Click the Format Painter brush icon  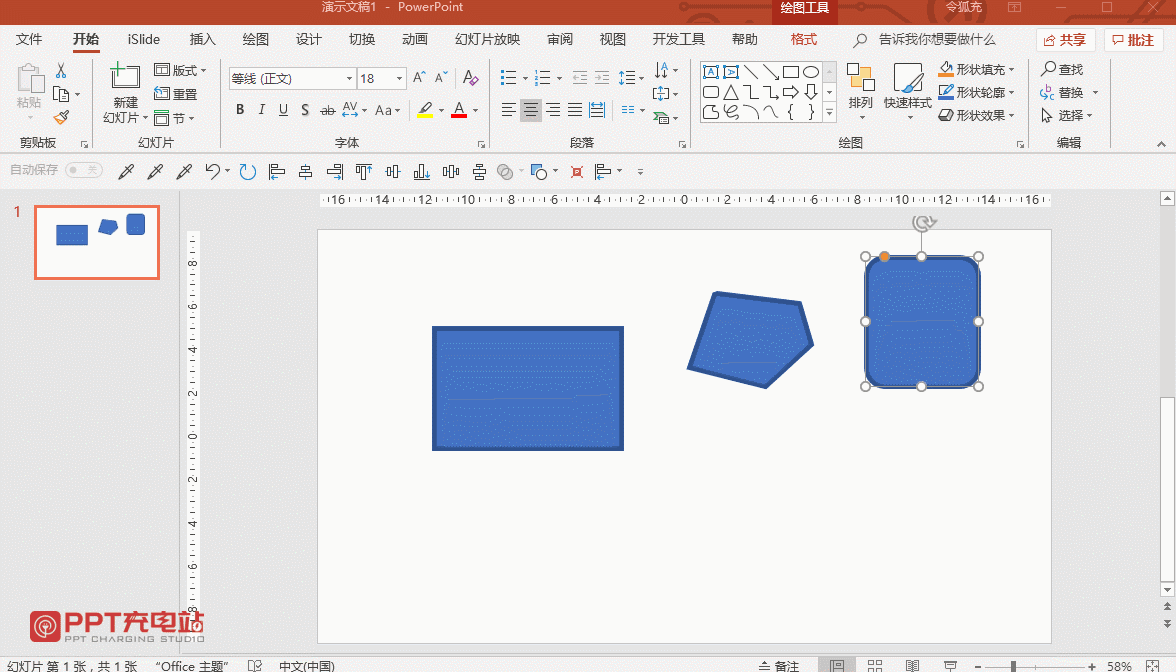[x=61, y=117]
